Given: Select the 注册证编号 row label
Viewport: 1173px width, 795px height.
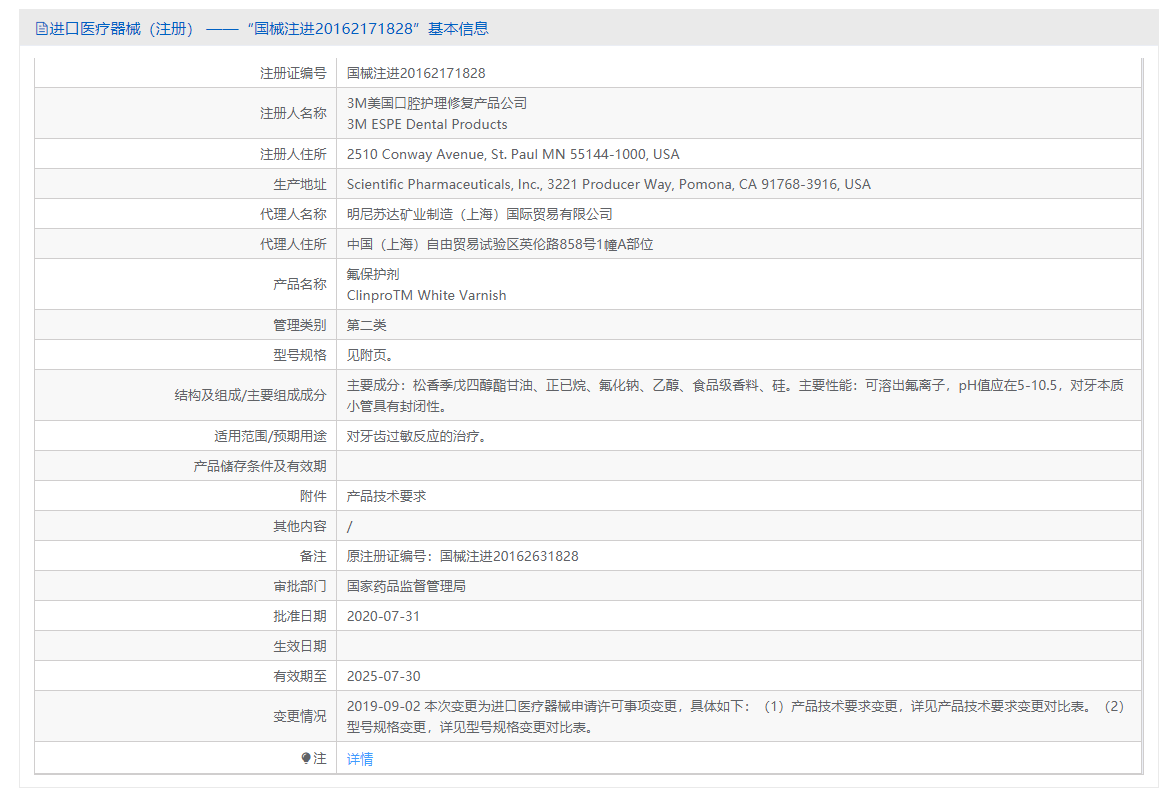Looking at the screenshot, I should coord(293,73).
